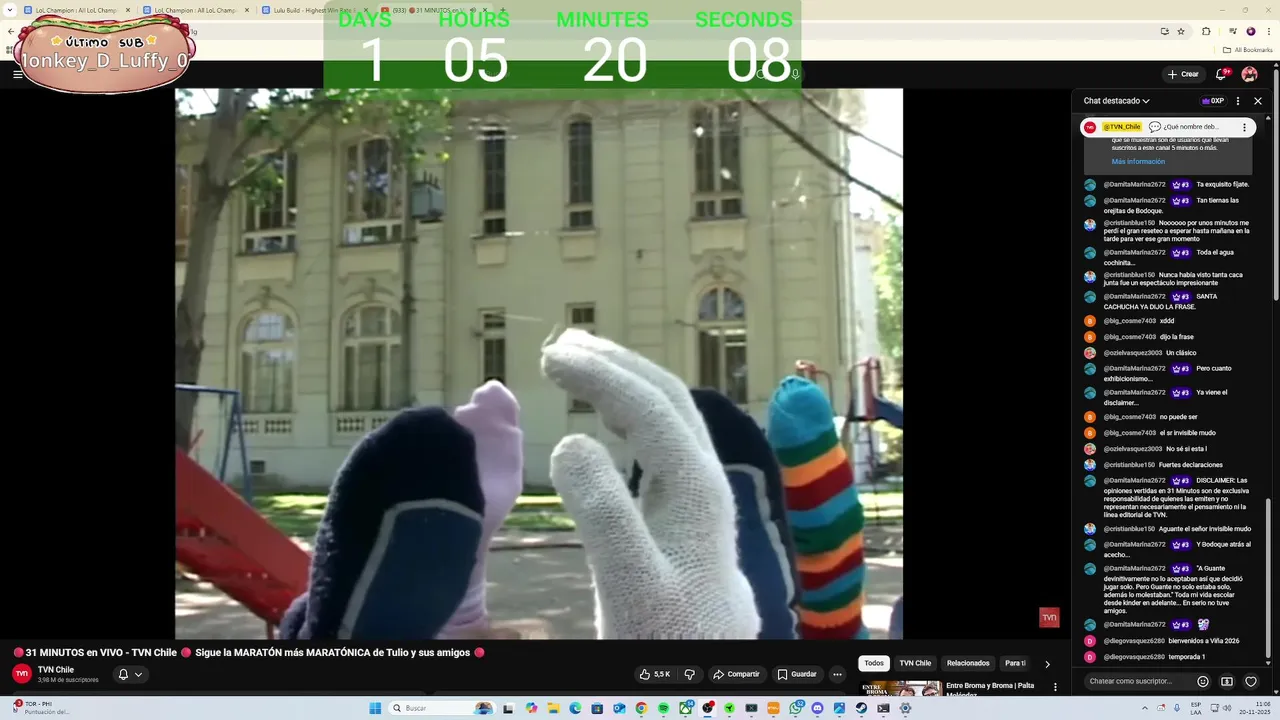
Task: Click the TVN watermark on the video
Action: click(x=1049, y=618)
